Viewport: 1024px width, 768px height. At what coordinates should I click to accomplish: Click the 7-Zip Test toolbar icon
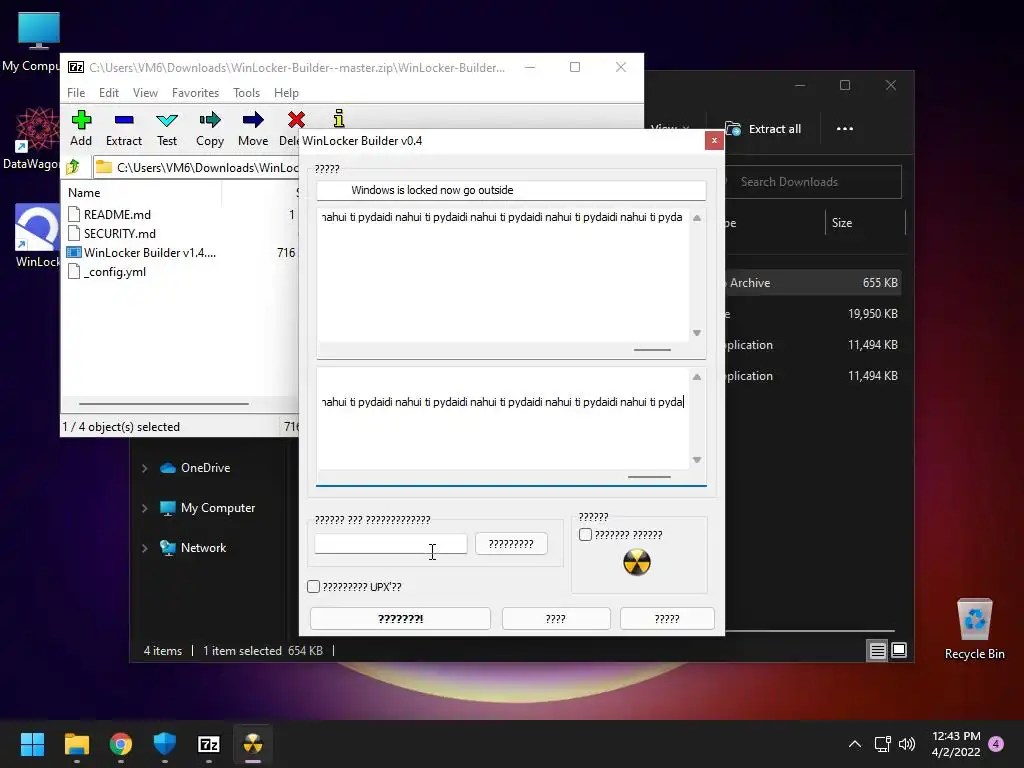tap(167, 120)
